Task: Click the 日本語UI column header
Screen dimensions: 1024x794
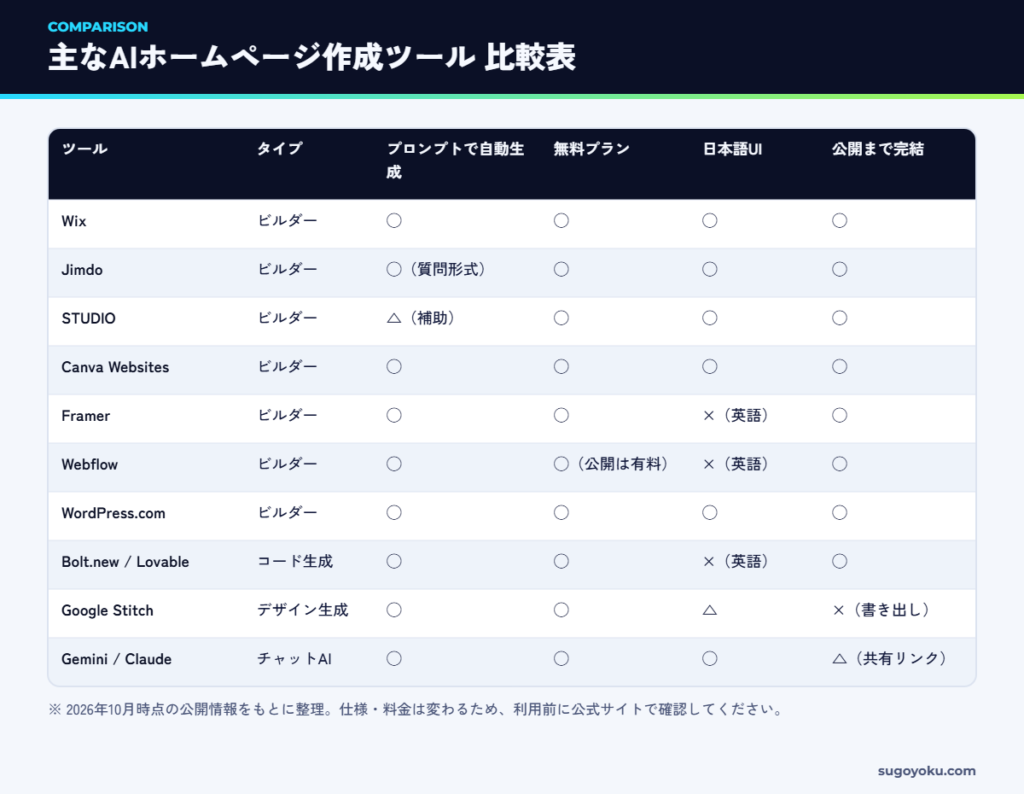Action: [732, 149]
